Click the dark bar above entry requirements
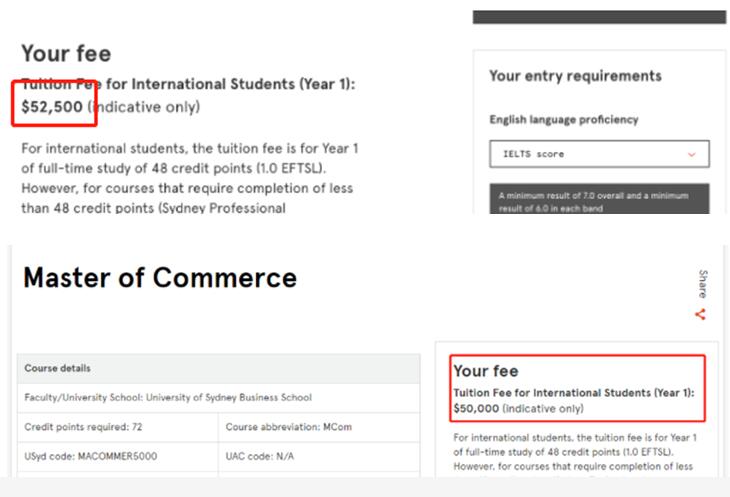This screenshot has width=730, height=497. click(x=599, y=17)
